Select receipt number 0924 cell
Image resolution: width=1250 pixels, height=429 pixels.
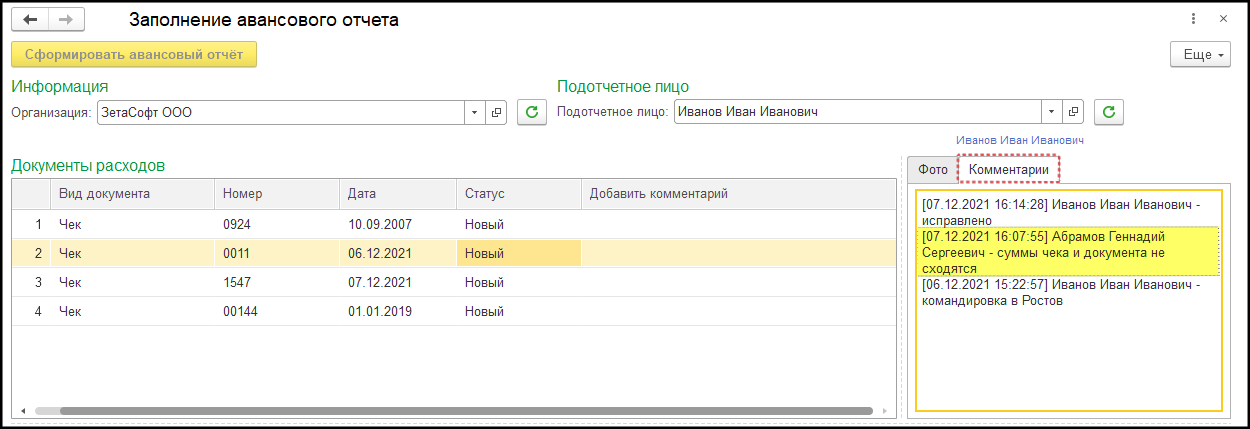[x=278, y=225]
